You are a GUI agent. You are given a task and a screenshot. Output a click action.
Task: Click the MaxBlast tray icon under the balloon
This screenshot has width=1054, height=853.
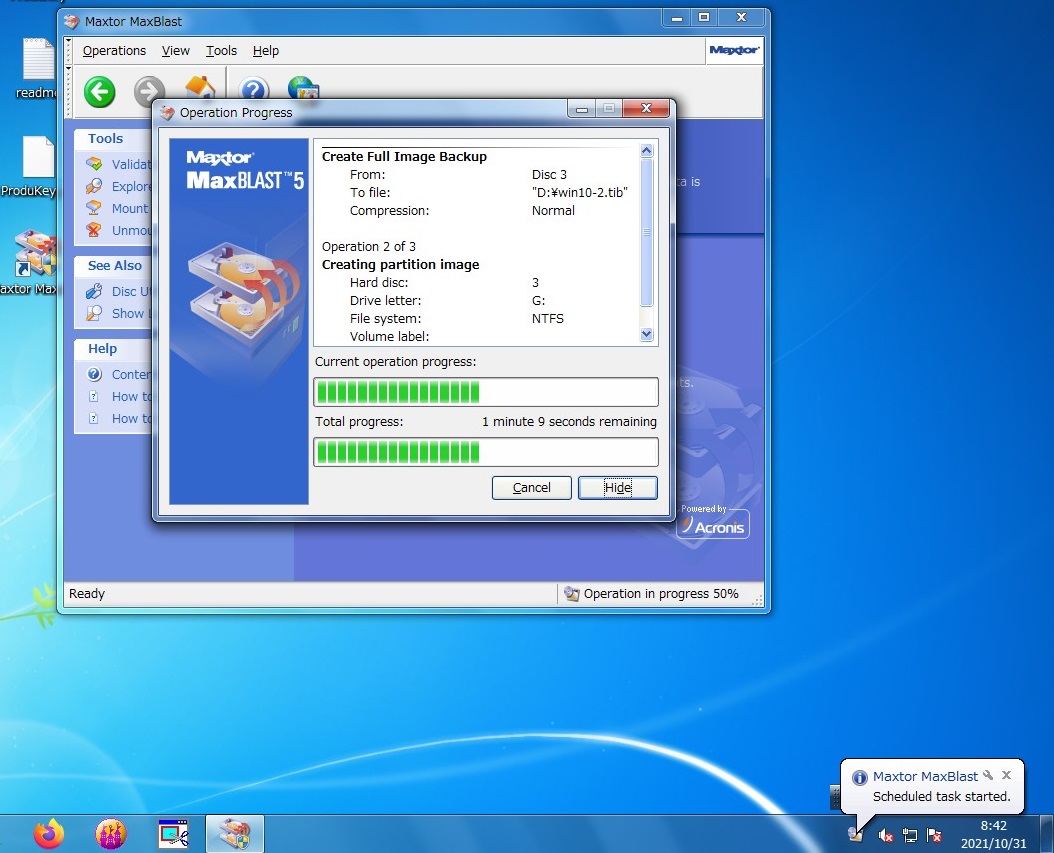pos(855,834)
